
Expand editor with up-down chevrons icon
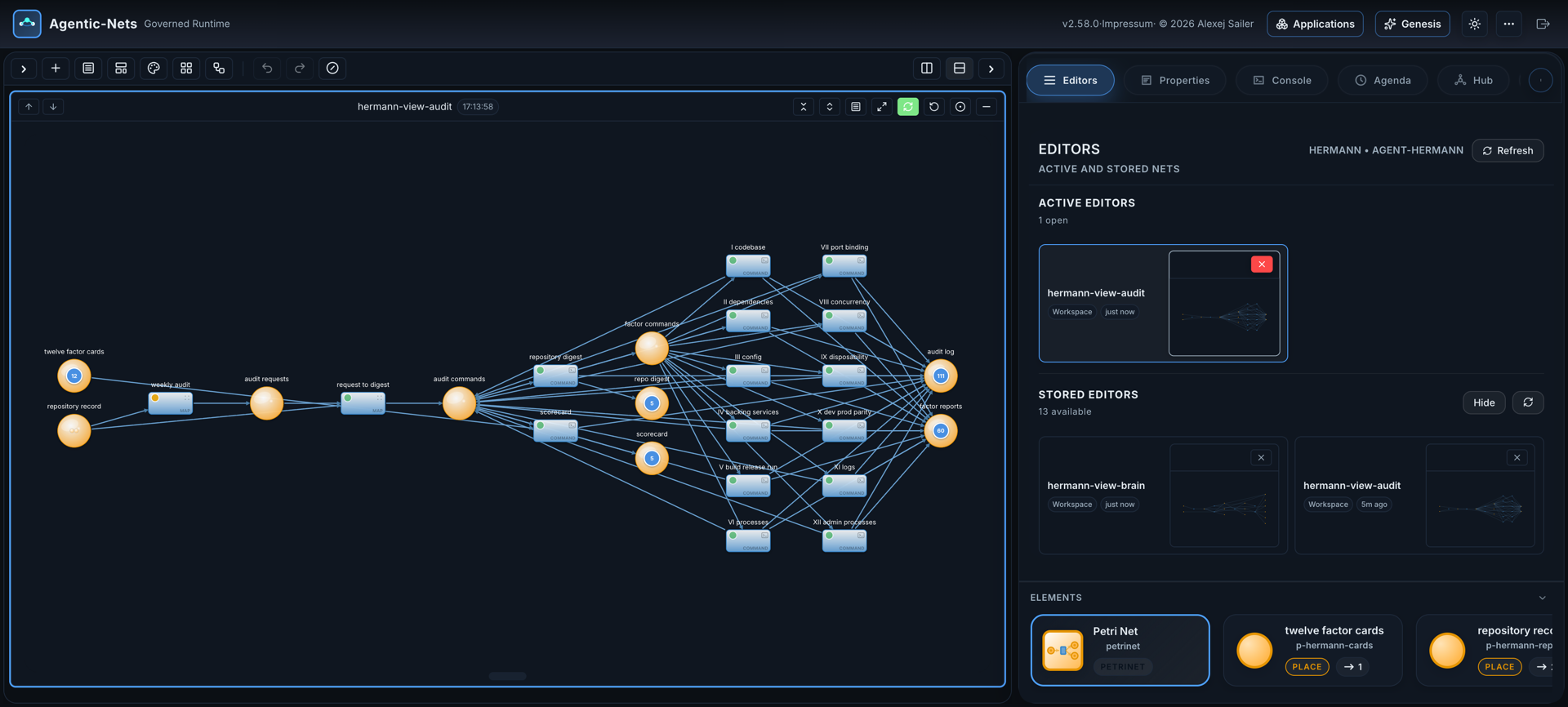click(830, 107)
